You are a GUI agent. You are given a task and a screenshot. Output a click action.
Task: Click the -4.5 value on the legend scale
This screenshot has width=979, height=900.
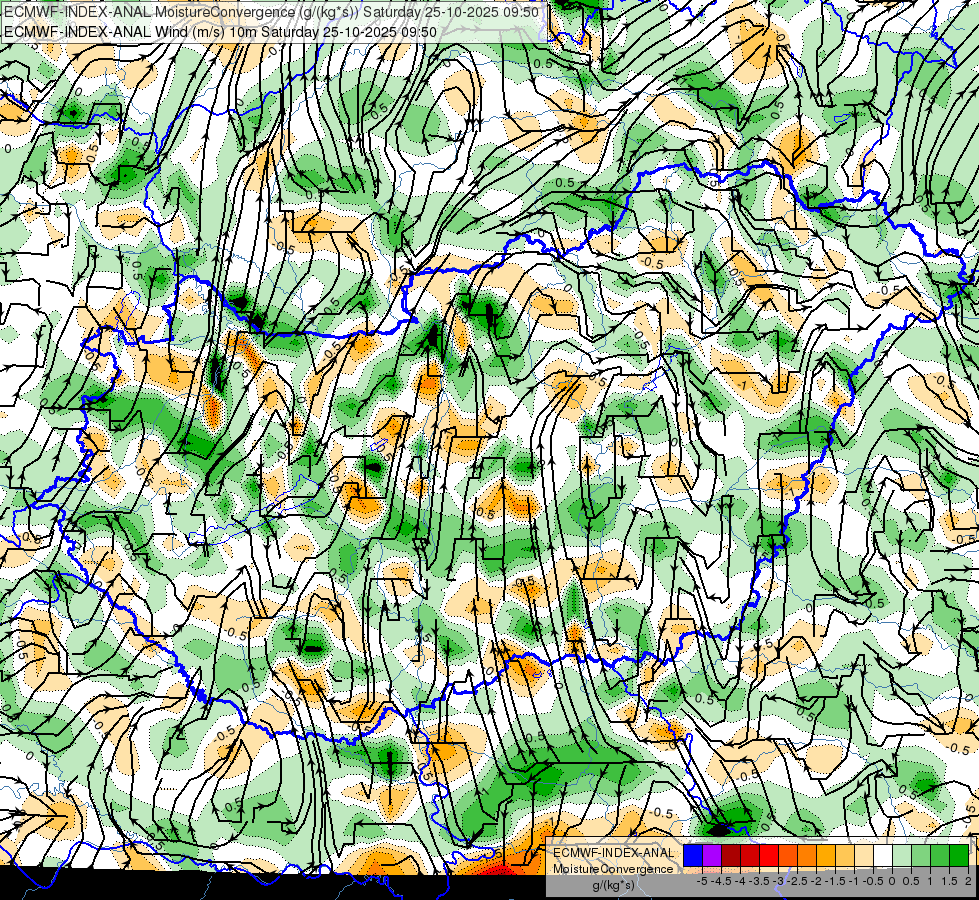pos(721,881)
